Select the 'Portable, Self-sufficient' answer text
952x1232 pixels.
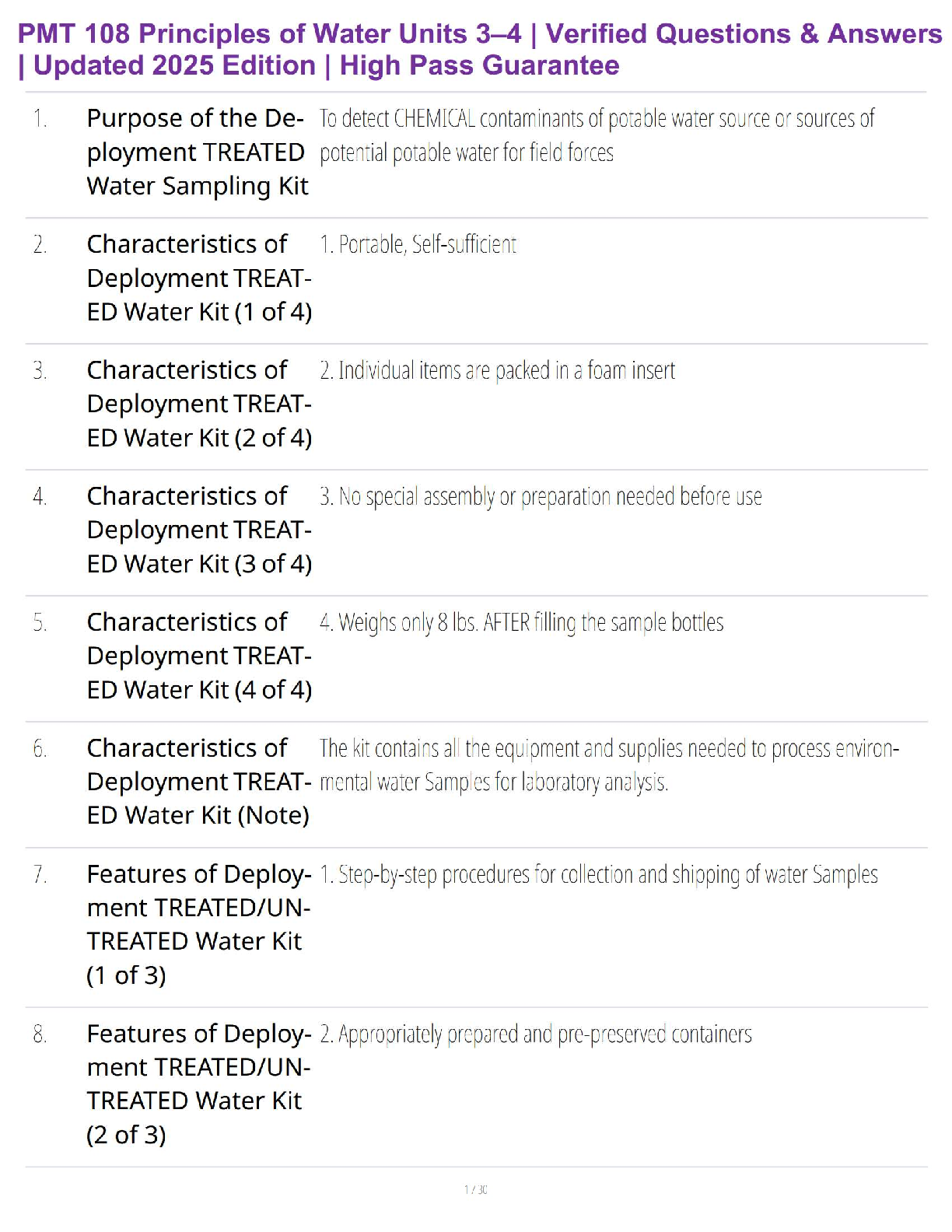(418, 244)
